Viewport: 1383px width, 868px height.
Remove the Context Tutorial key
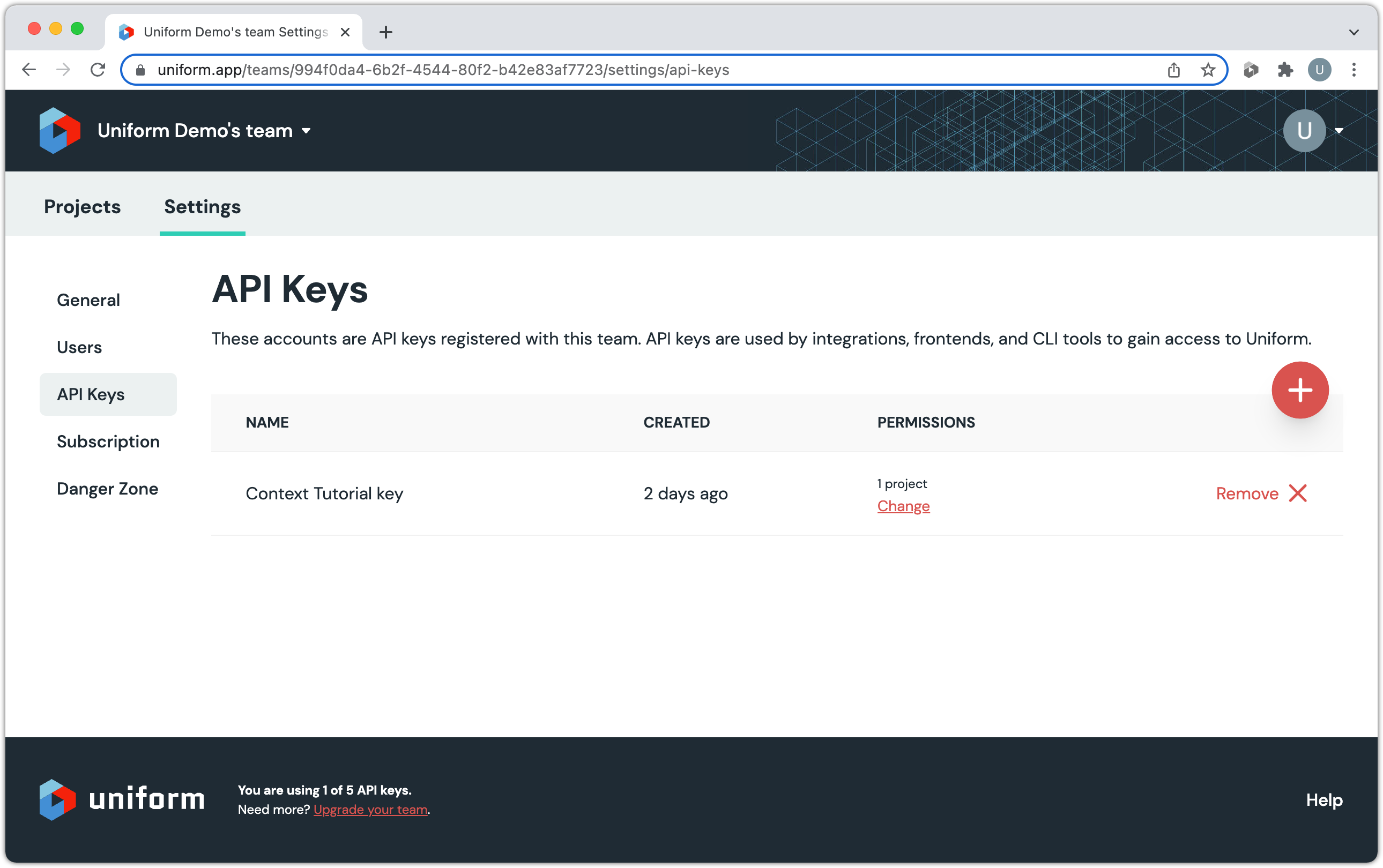tap(1261, 493)
